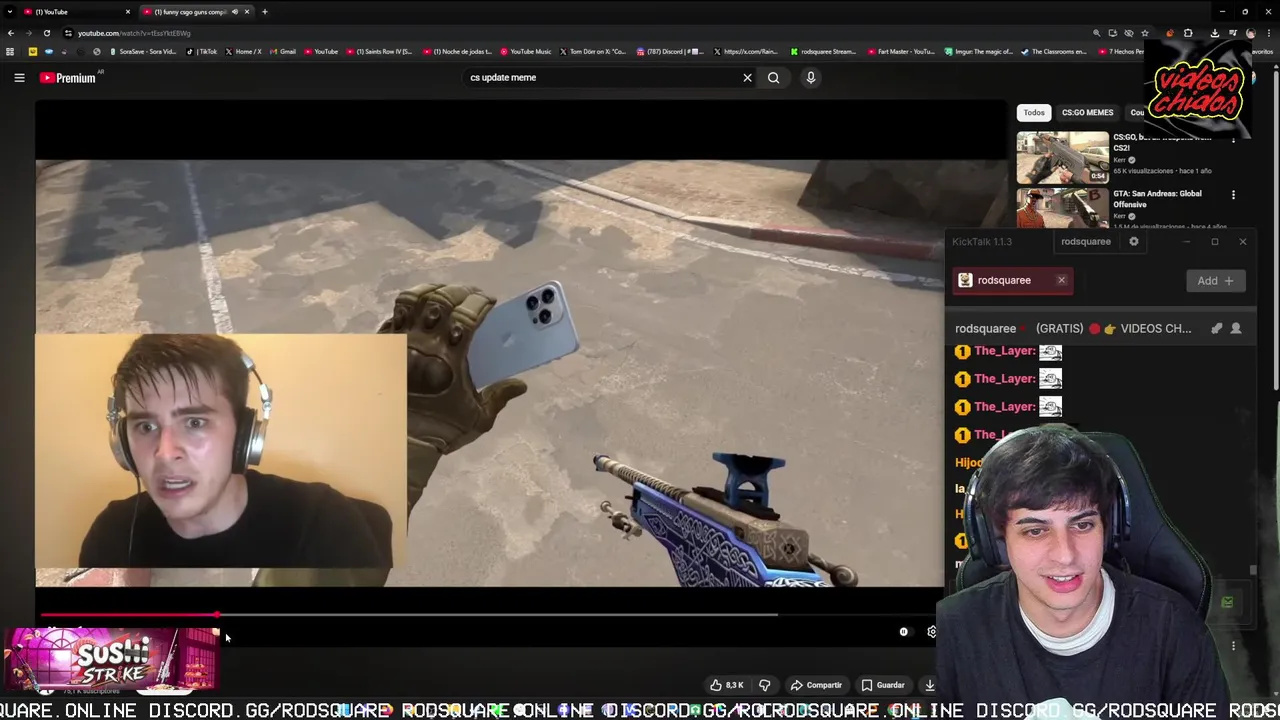Open the browser downloads icon
The height and width of the screenshot is (720, 1280).
(x=1214, y=33)
